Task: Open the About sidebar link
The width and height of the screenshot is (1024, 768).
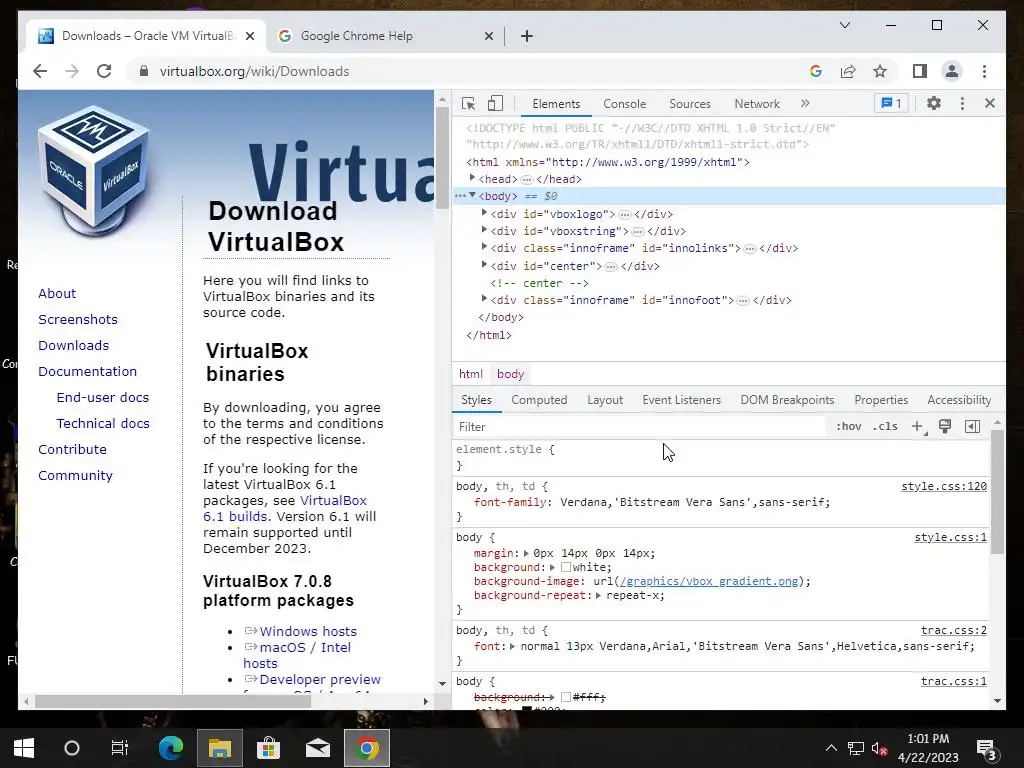Action: click(x=57, y=293)
